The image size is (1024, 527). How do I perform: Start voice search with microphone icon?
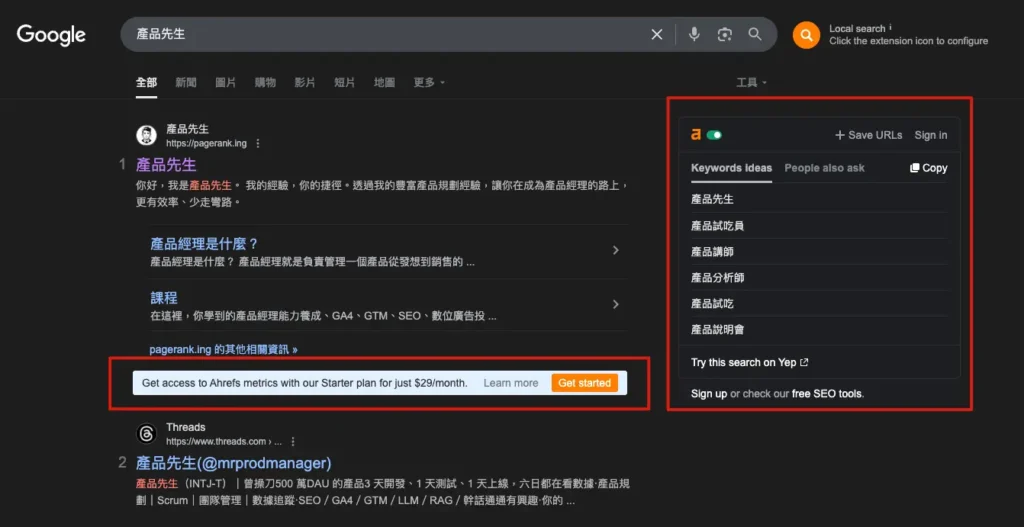[x=694, y=35]
